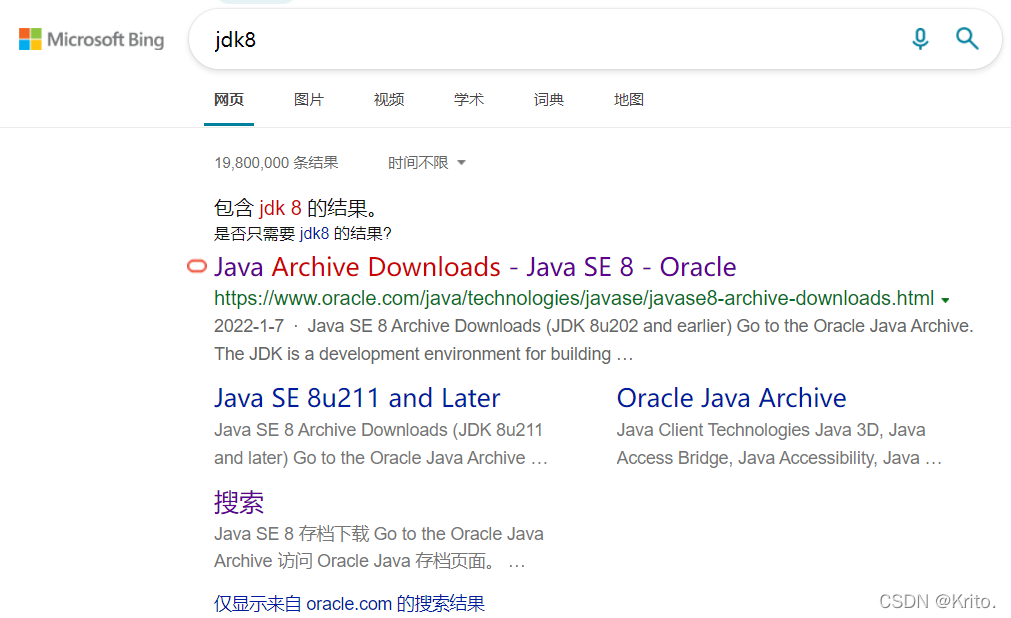Switch to the 地图 tab
The image size is (1011, 618).
coord(629,100)
